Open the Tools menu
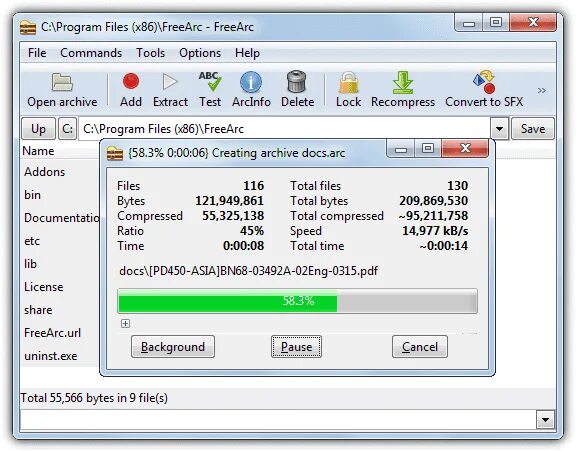Viewport: 576px width, 451px height. [x=151, y=53]
